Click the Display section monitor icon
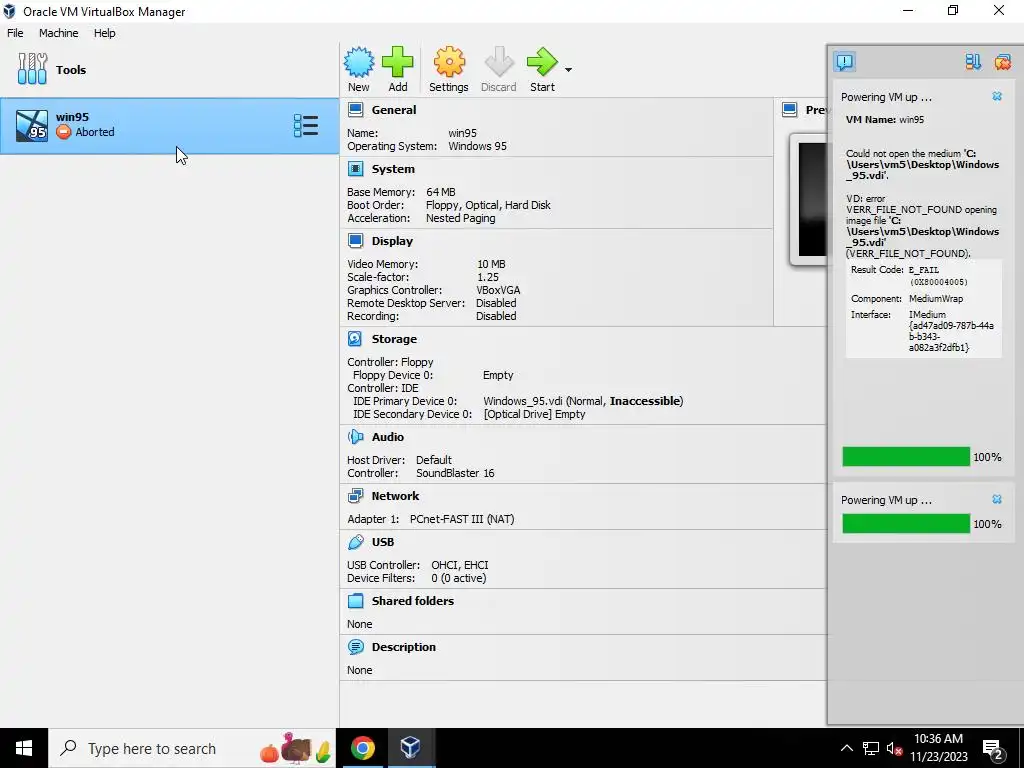This screenshot has width=1024, height=768. [355, 241]
